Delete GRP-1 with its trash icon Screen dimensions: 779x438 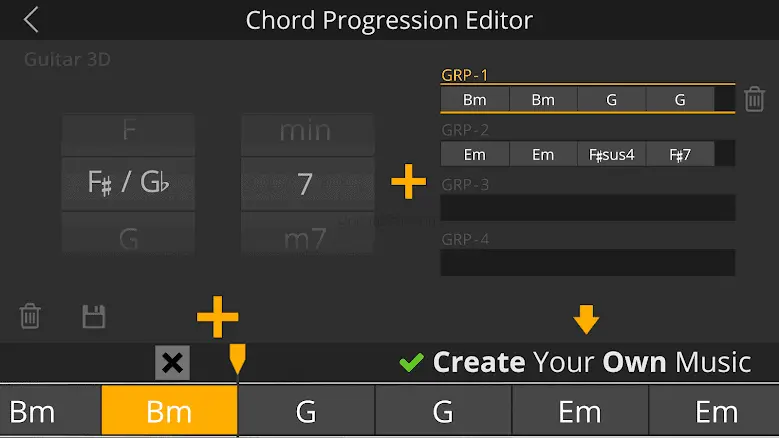coord(755,99)
